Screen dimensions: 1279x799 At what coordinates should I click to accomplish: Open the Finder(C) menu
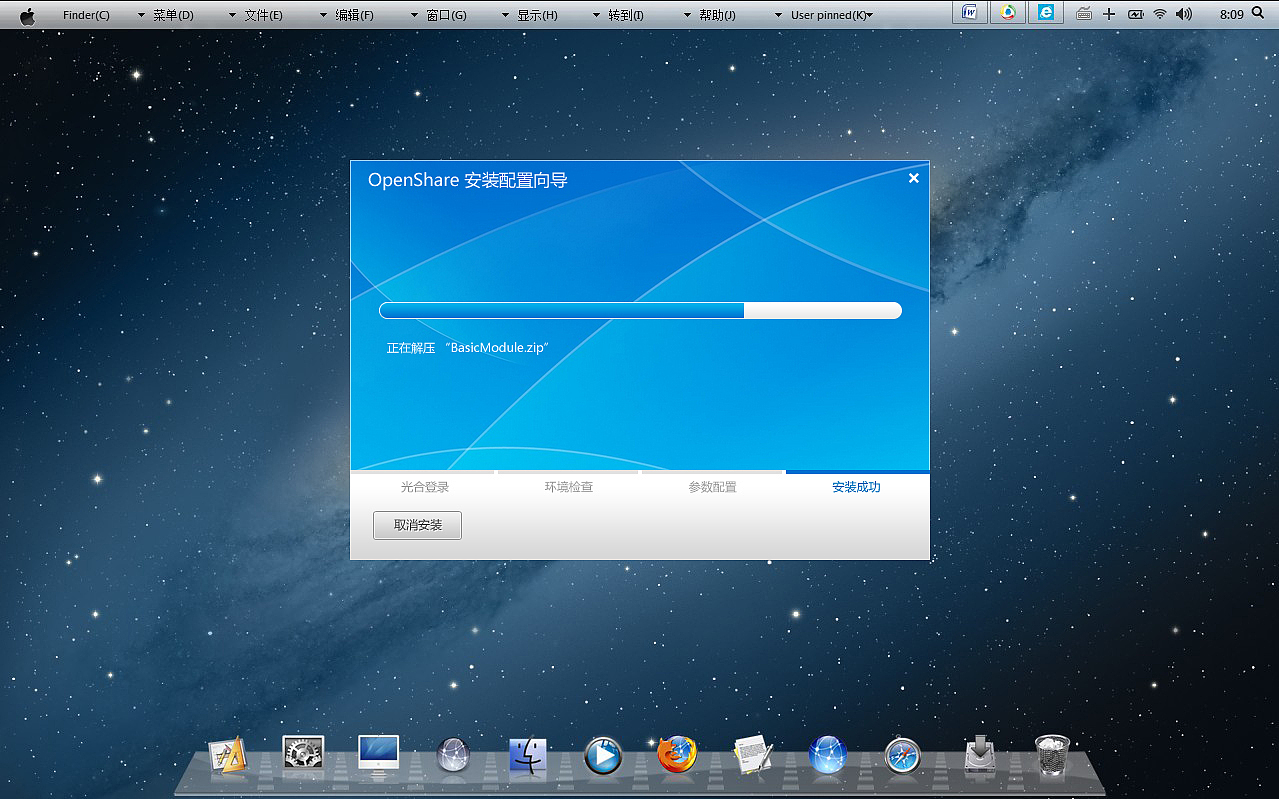86,15
